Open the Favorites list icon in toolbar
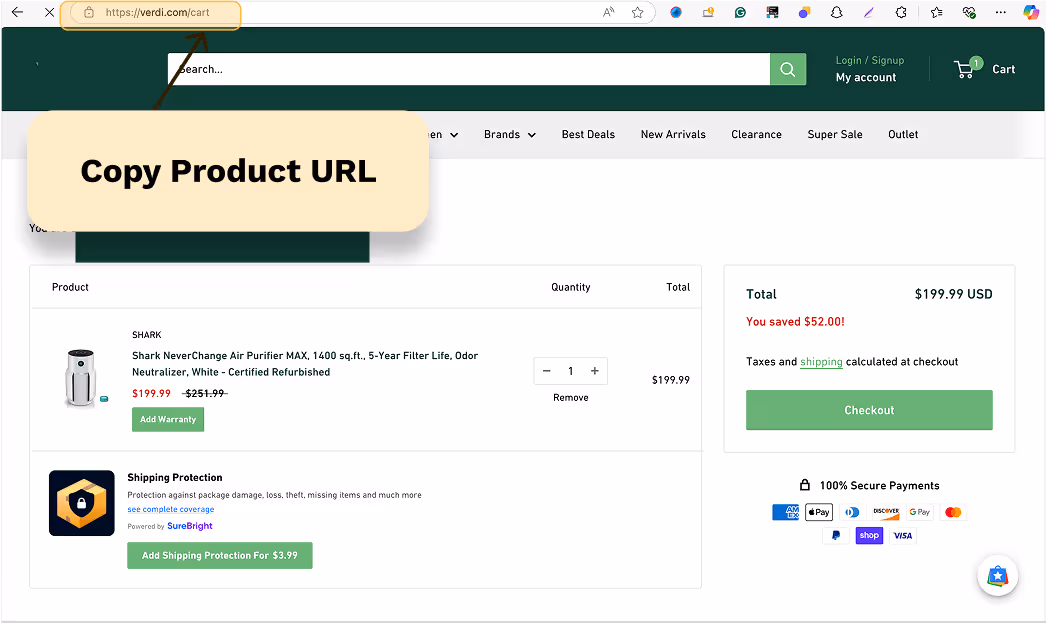Image resolution: width=1046 pixels, height=623 pixels. pyautogui.click(x=937, y=12)
